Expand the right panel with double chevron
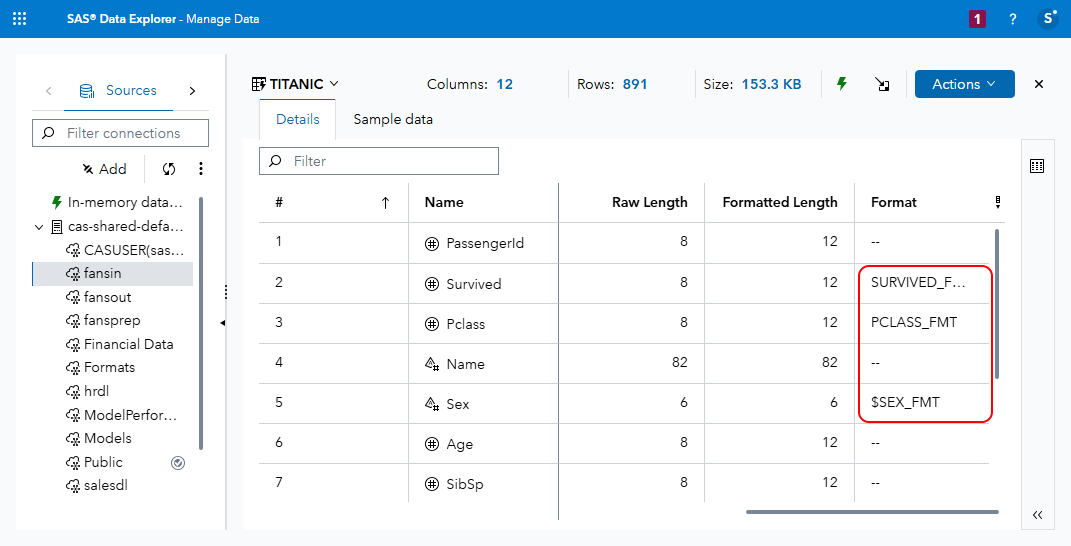Image resolution: width=1071 pixels, height=546 pixels. click(1038, 515)
